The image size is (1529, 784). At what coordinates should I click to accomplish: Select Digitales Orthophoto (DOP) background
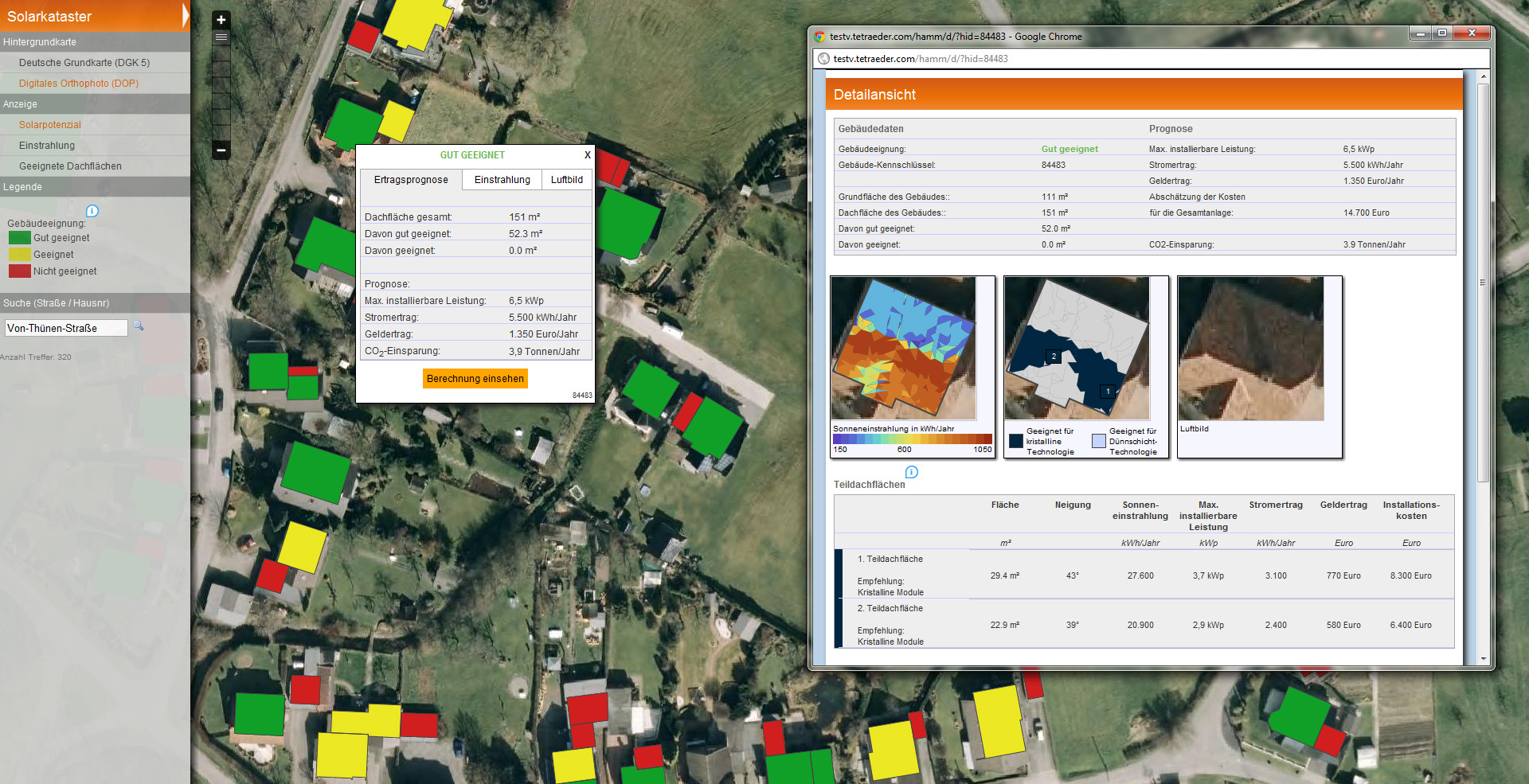(x=79, y=84)
